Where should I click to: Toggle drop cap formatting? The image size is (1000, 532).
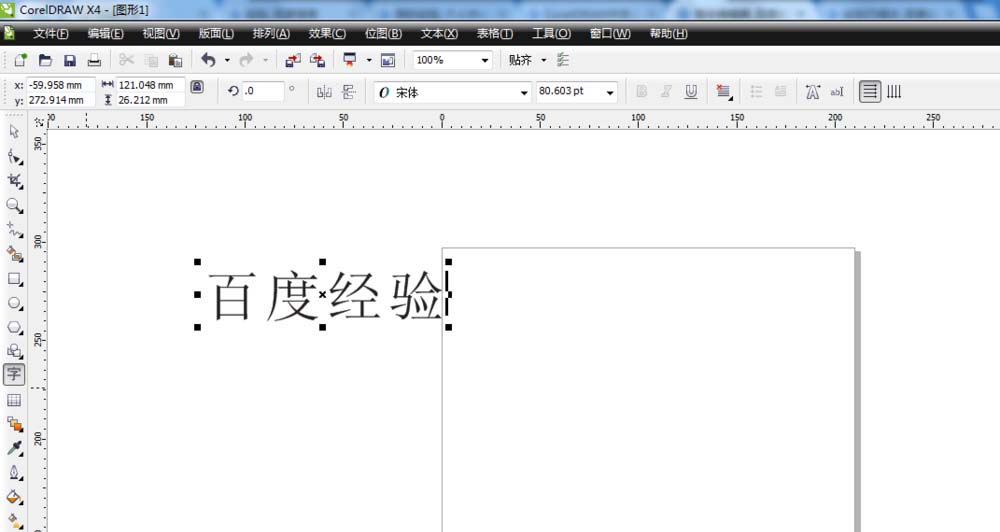tap(781, 92)
